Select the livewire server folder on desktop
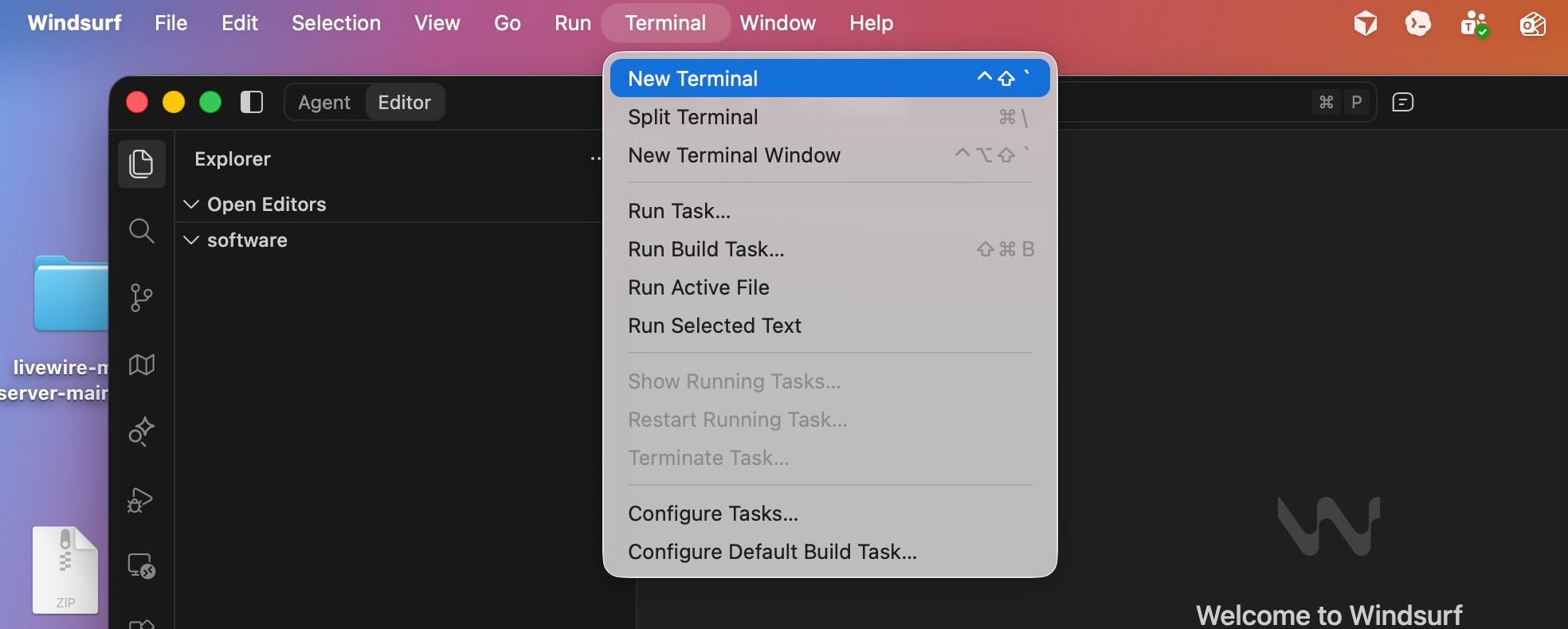Viewport: 1568px width, 629px height. [x=70, y=293]
